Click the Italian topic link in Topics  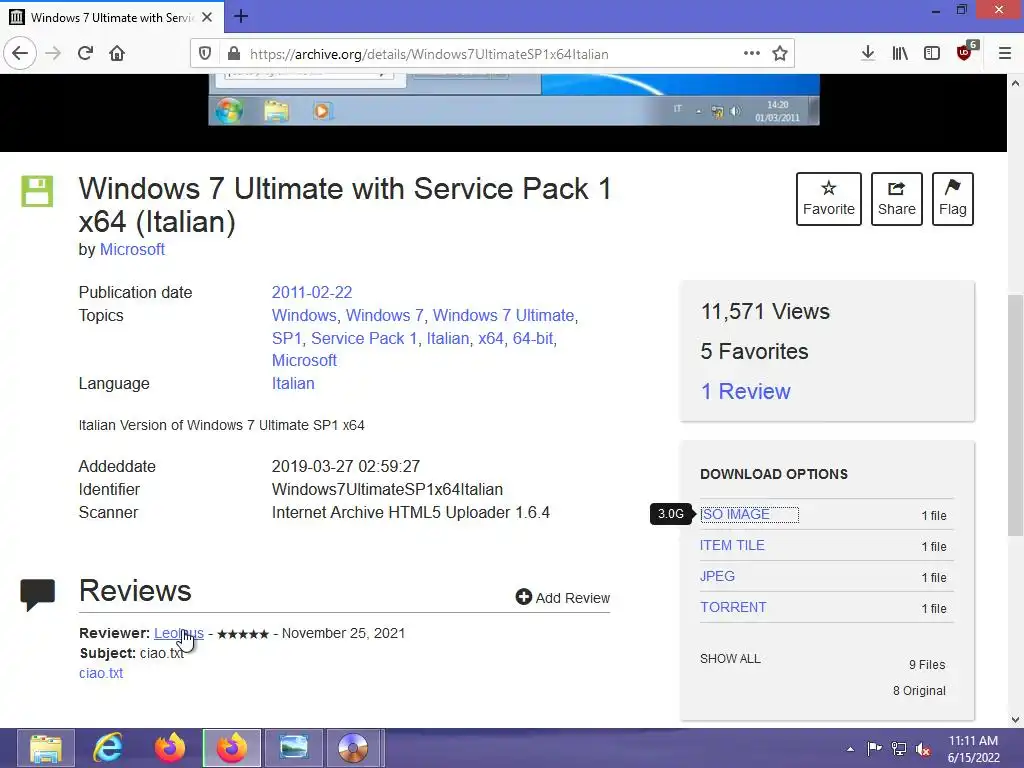[447, 338]
